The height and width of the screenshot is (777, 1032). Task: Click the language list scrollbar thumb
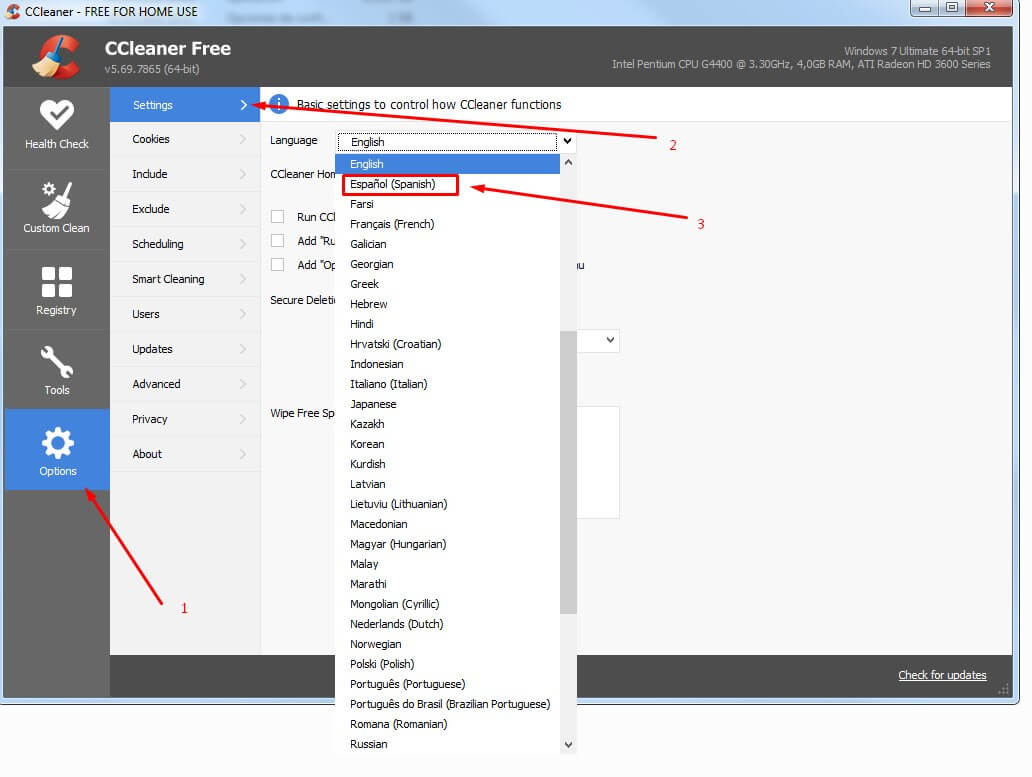(x=569, y=472)
